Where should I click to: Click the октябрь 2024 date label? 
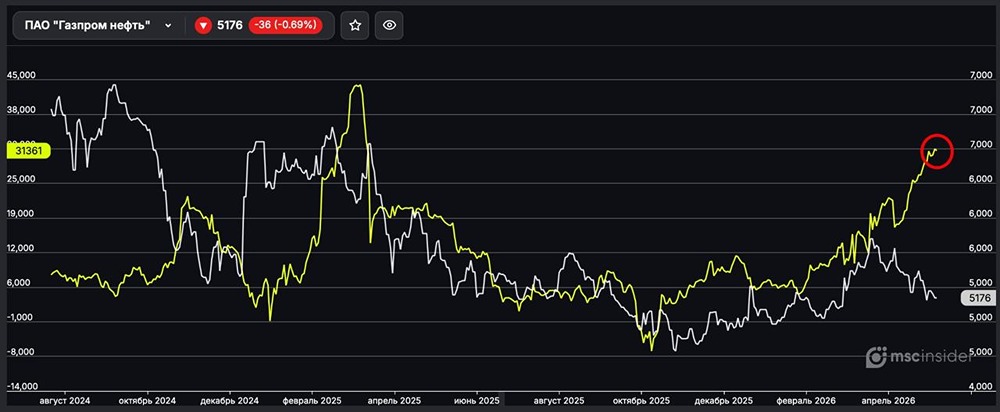[147, 401]
